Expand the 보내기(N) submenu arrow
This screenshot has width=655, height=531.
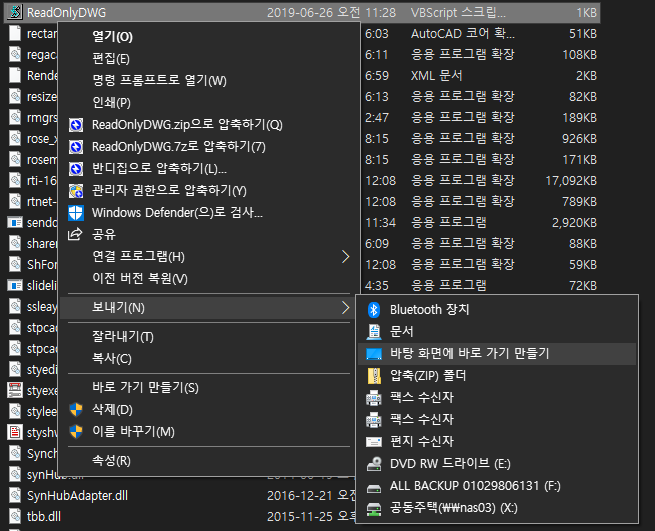point(345,308)
